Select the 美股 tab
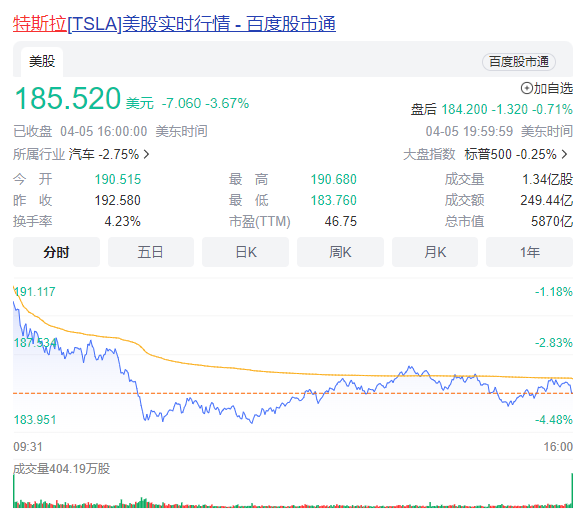The height and width of the screenshot is (519, 586). point(42,62)
